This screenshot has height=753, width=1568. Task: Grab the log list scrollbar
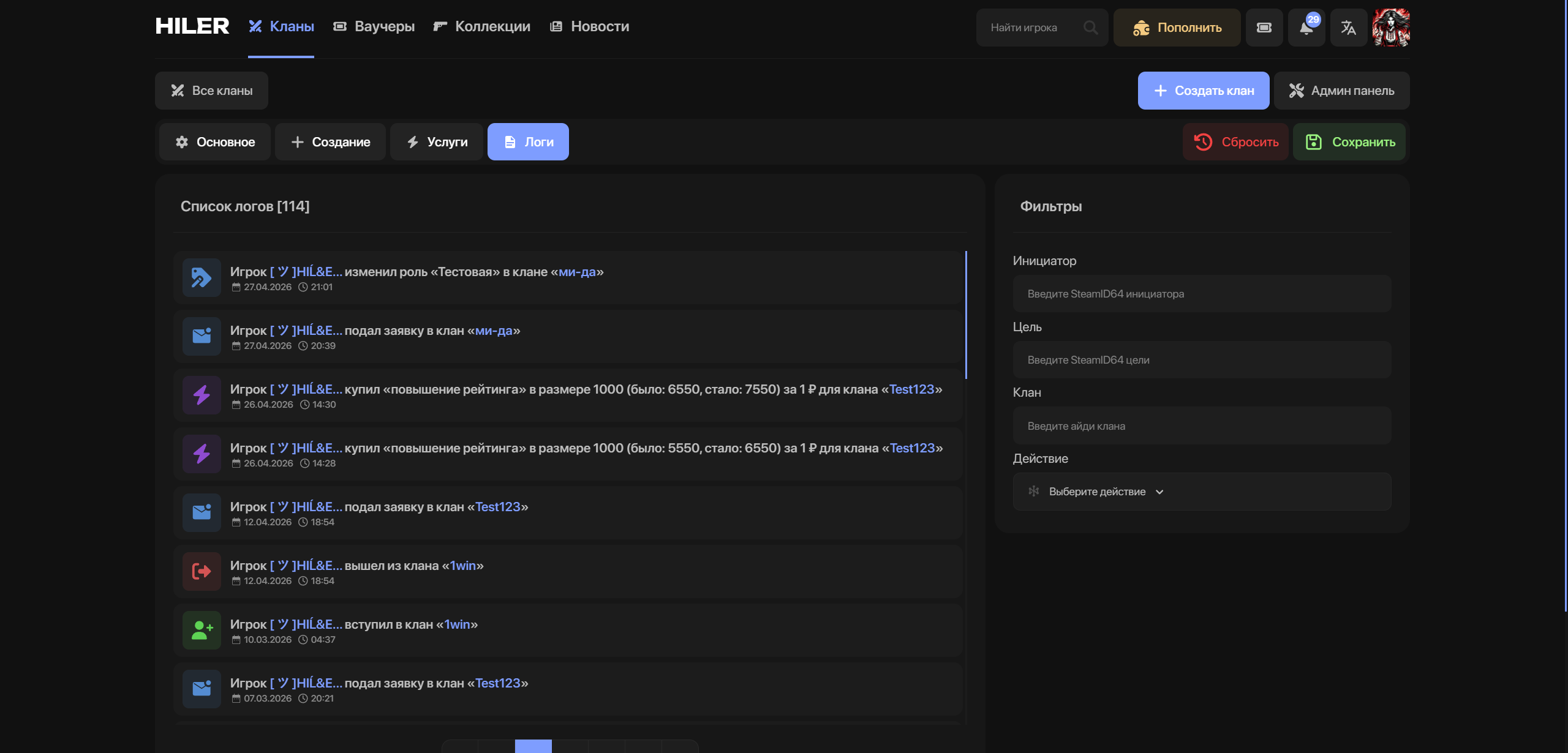pos(966,315)
